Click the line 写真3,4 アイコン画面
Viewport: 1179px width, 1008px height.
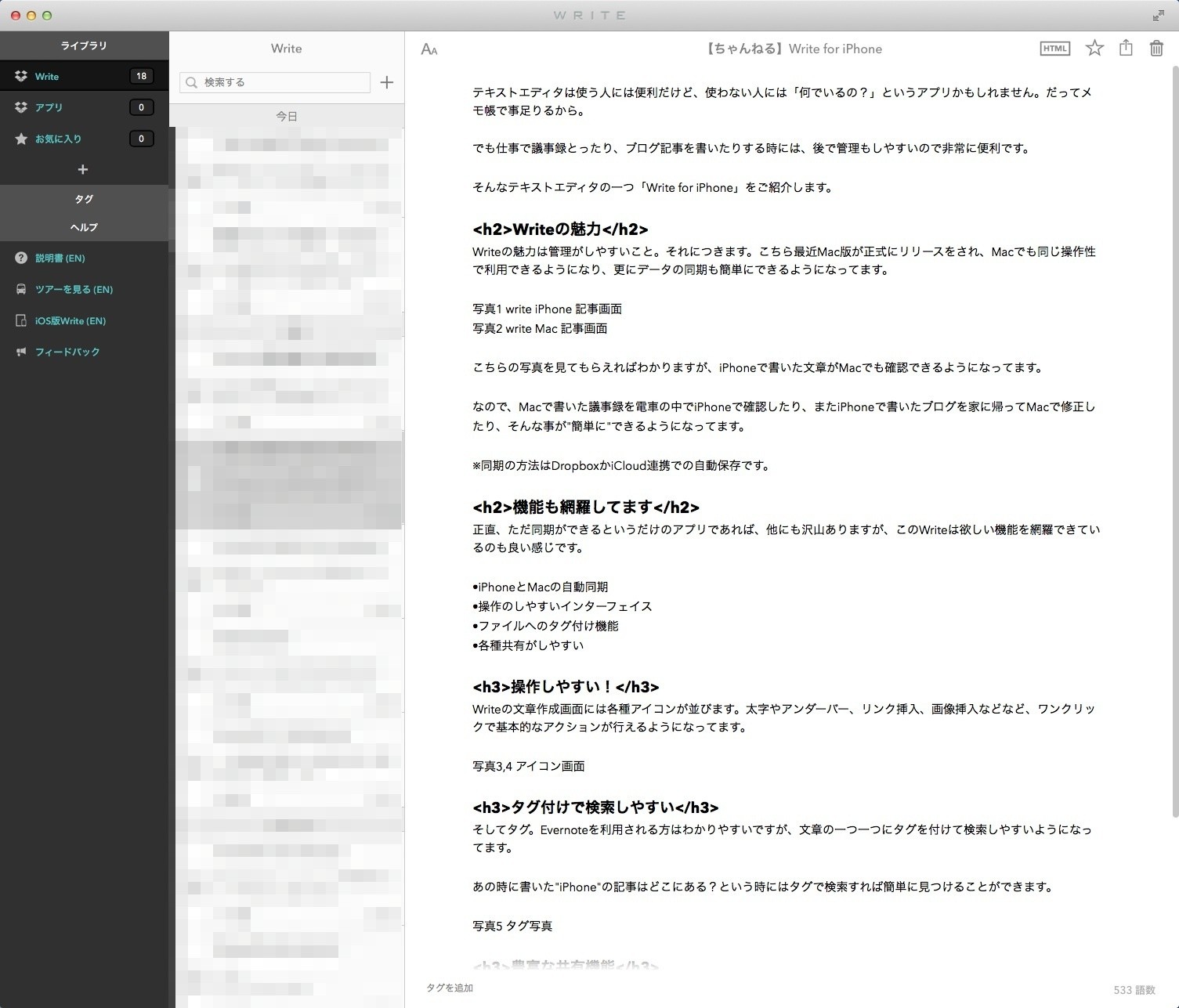point(528,766)
